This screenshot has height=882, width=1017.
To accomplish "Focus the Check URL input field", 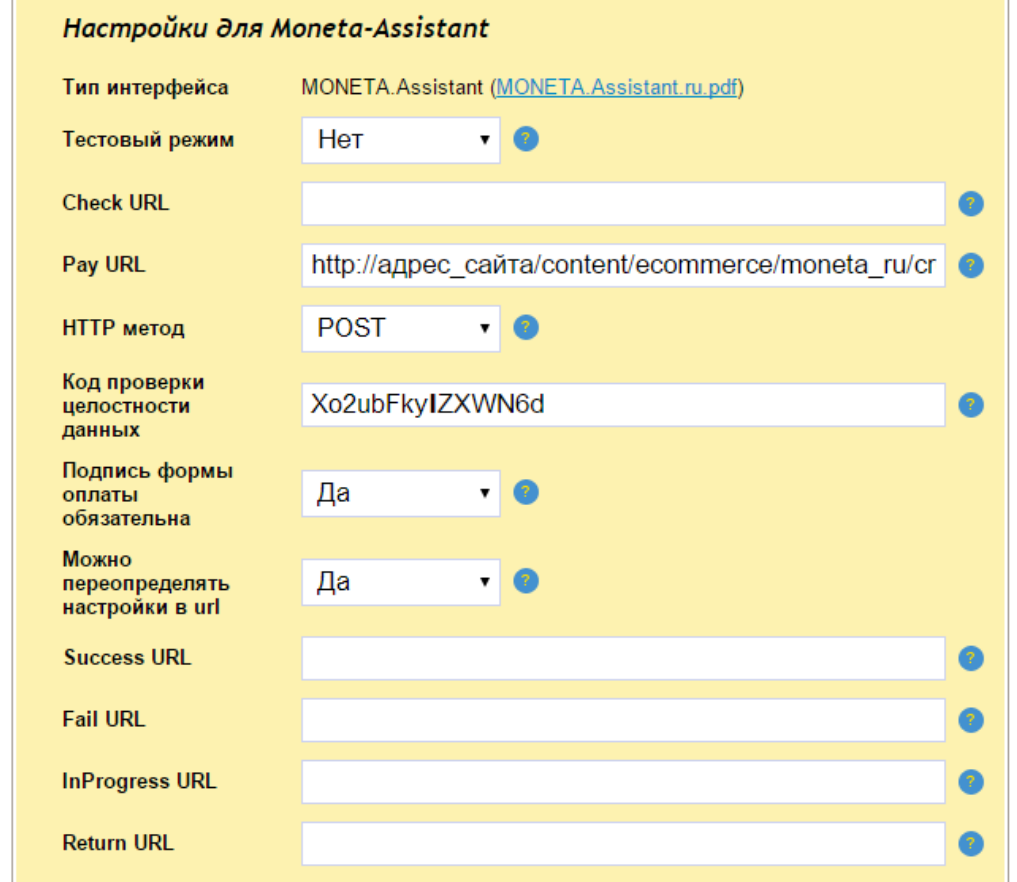I will pyautogui.click(x=623, y=204).
